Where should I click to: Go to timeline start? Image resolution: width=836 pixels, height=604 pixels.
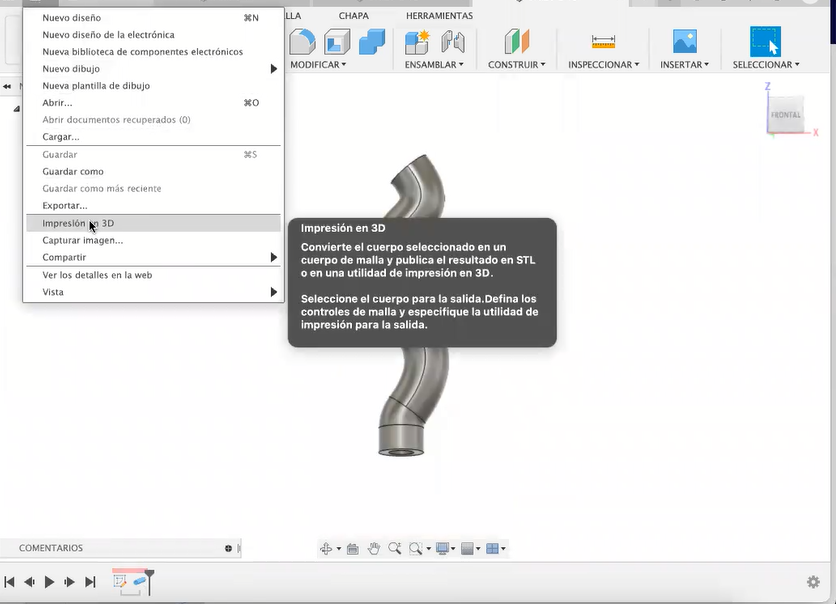coord(9,582)
